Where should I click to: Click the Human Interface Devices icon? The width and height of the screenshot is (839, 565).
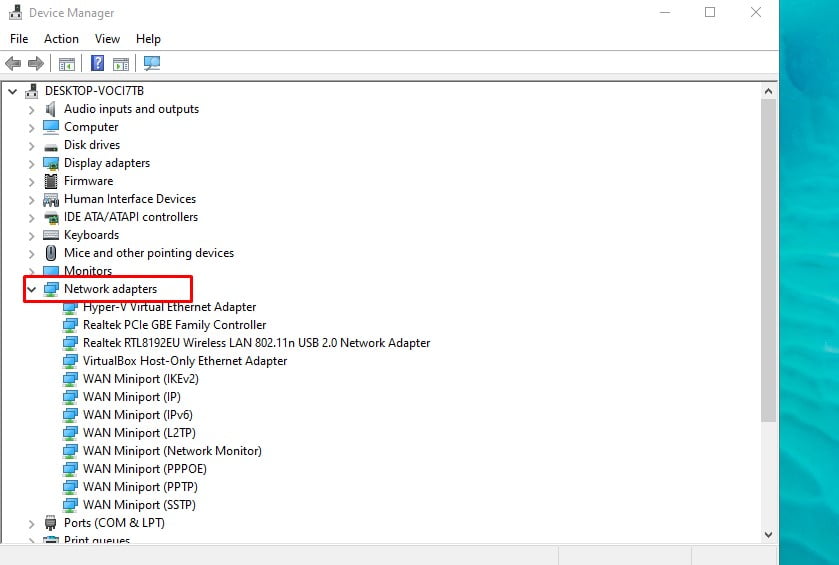[51, 200]
